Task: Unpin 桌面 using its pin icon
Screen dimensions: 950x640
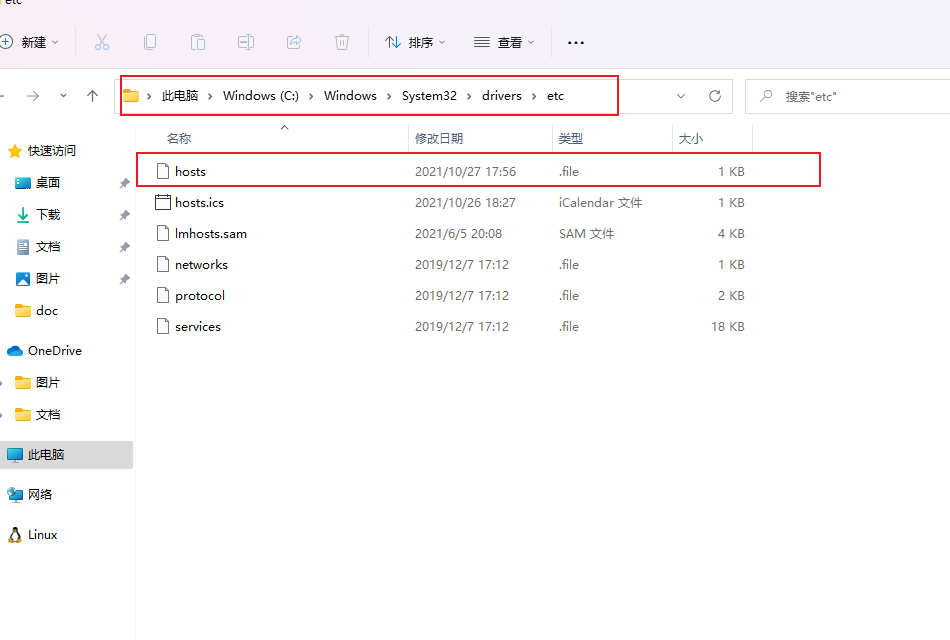Action: (x=124, y=183)
